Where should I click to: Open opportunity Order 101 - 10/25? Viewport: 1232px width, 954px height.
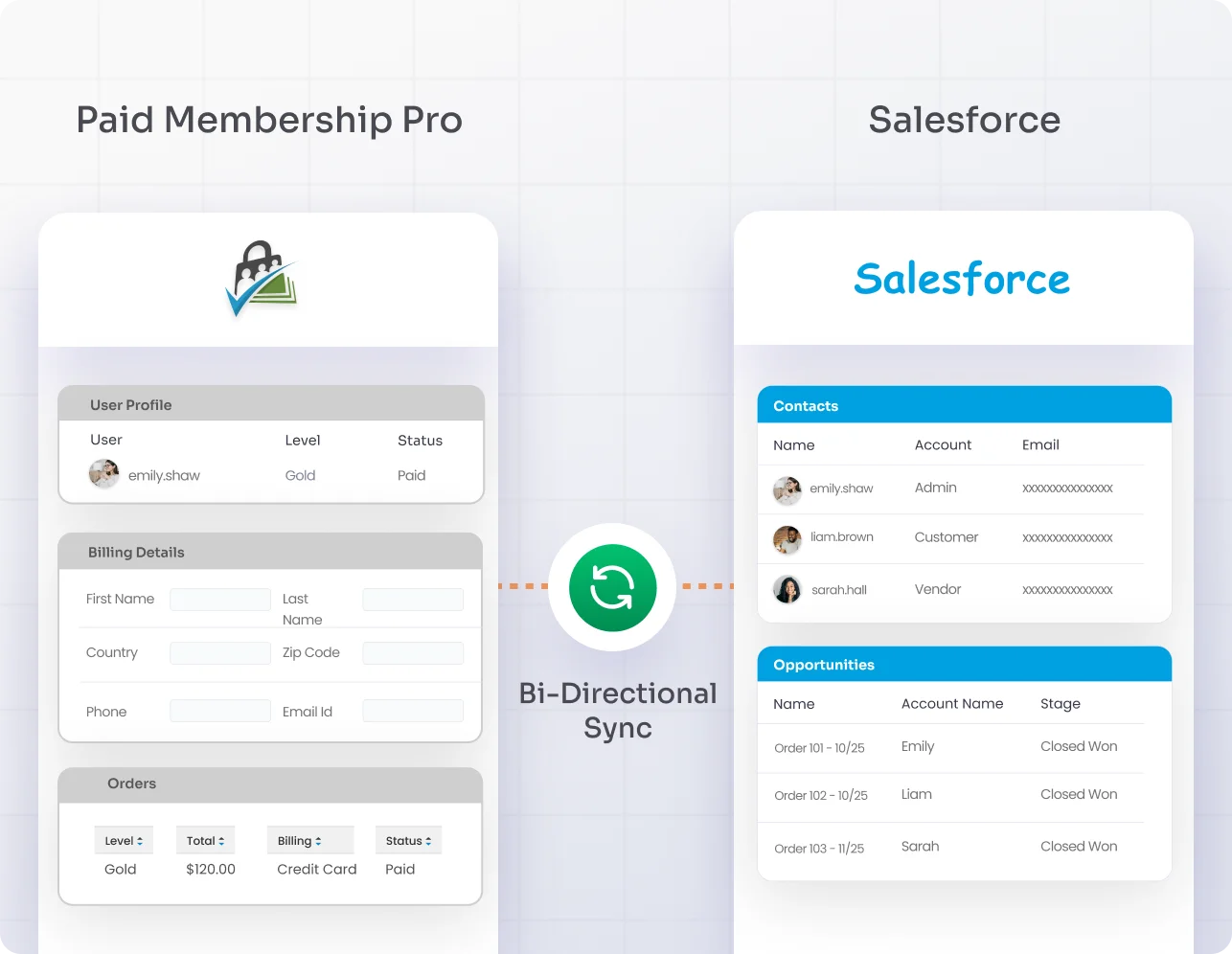[x=819, y=748]
